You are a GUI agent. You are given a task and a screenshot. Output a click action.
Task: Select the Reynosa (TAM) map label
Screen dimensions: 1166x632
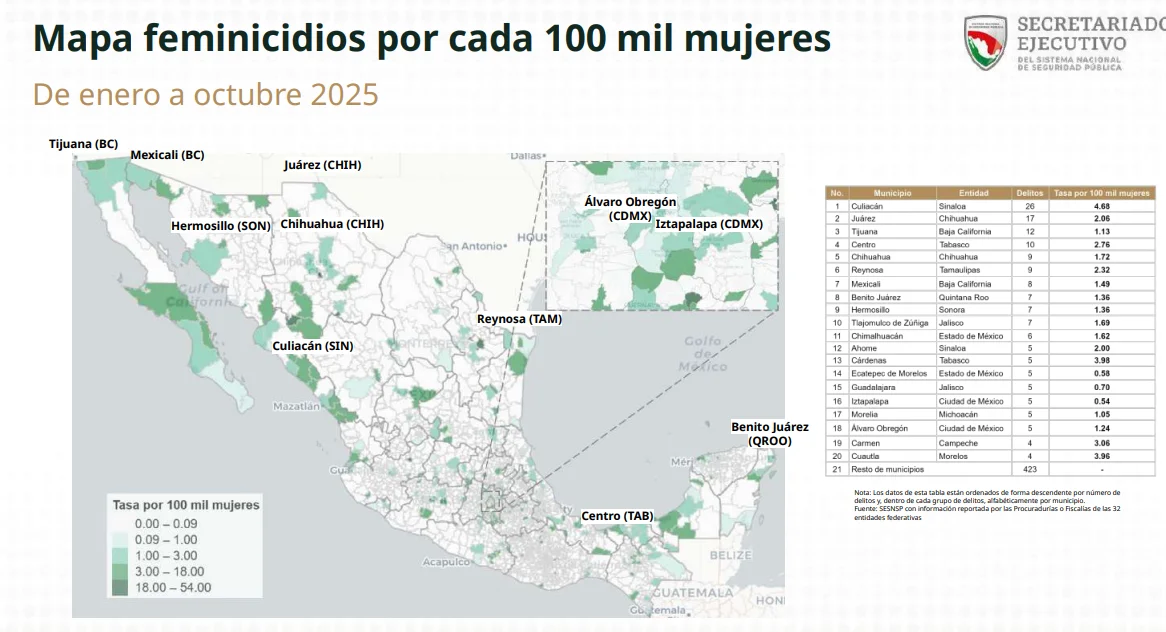519,319
